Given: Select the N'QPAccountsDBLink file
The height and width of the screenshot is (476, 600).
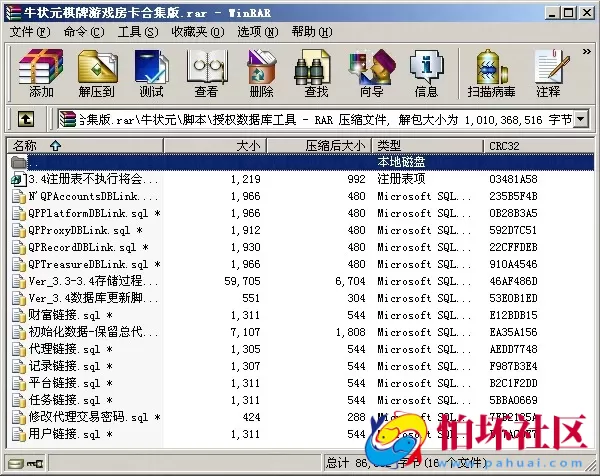Looking at the screenshot, I should pyautogui.click(x=301, y=196).
